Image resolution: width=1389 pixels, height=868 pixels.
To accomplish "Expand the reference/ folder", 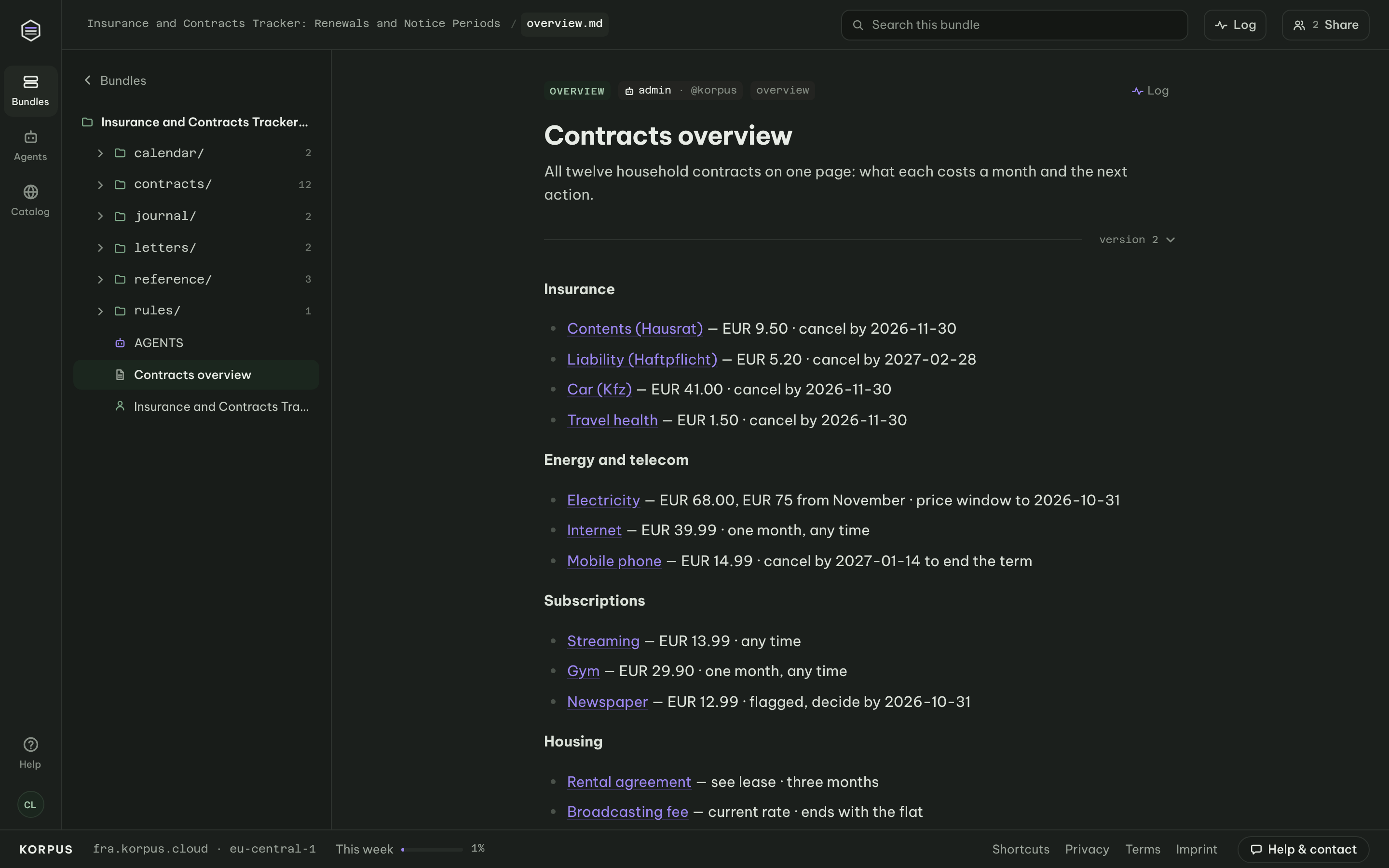I will (x=100, y=280).
